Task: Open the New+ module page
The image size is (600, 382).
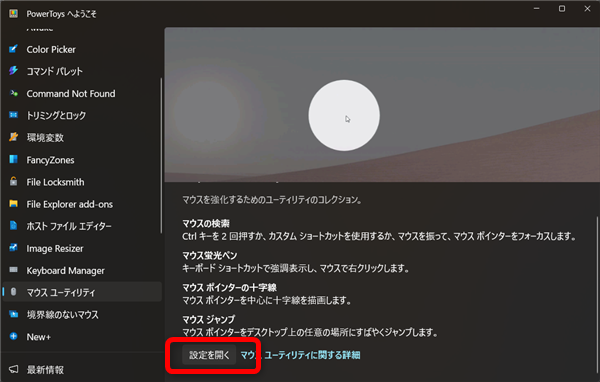Action: point(81,337)
